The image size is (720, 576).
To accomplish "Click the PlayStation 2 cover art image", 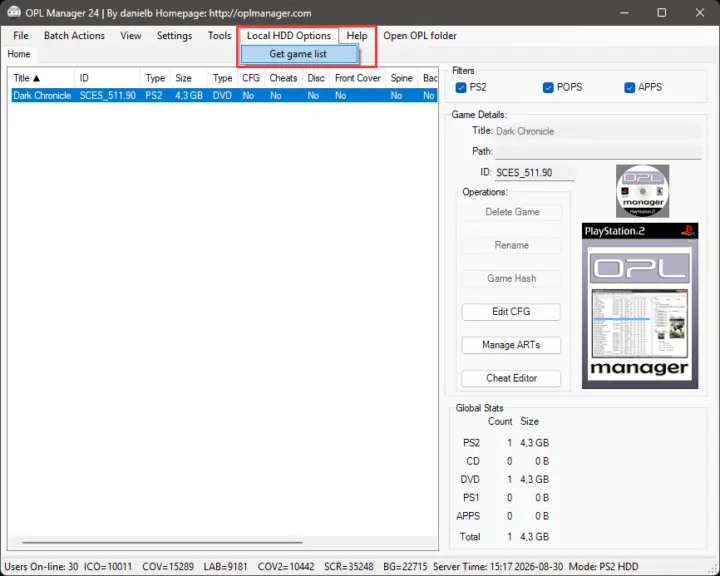I will tap(640, 306).
